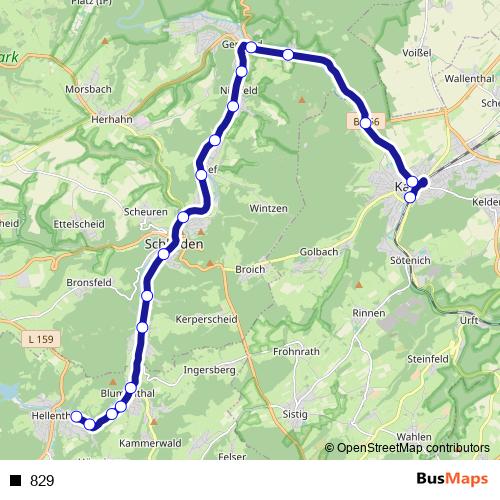Click the Wallenthal village label

tap(469, 79)
